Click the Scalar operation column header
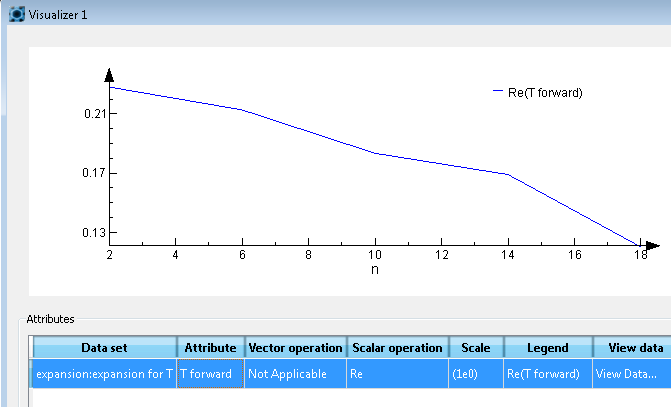 397,348
